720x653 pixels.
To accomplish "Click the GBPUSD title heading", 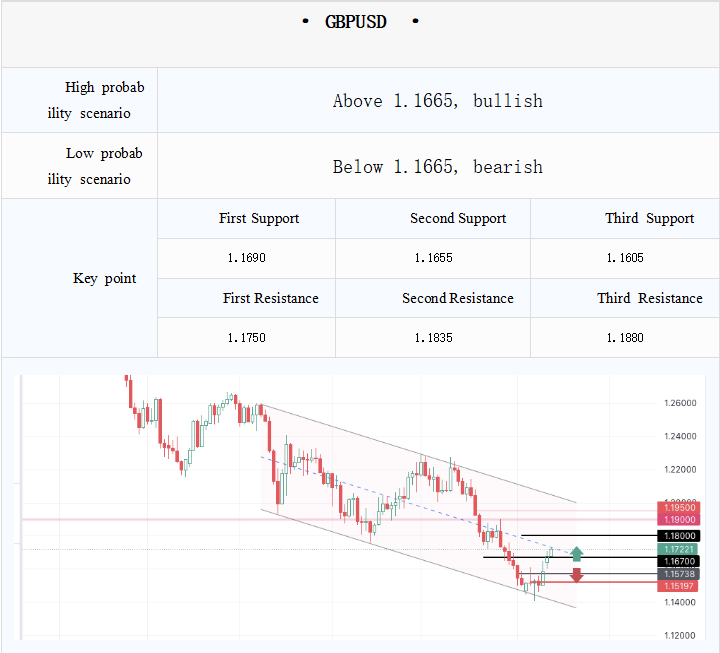I will pos(356,22).
